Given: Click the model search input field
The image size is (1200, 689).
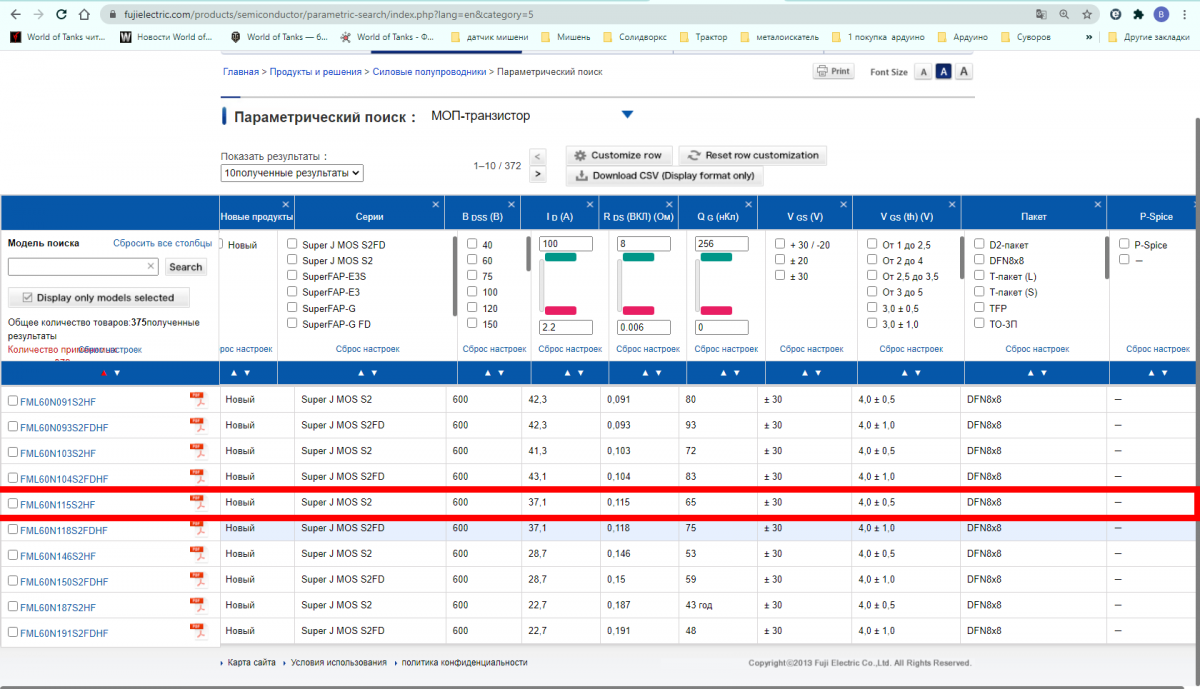Looking at the screenshot, I should tap(77, 267).
